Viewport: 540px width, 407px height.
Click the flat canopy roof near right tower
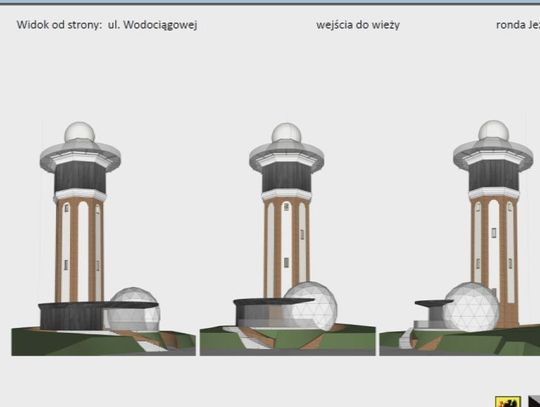point(434,302)
